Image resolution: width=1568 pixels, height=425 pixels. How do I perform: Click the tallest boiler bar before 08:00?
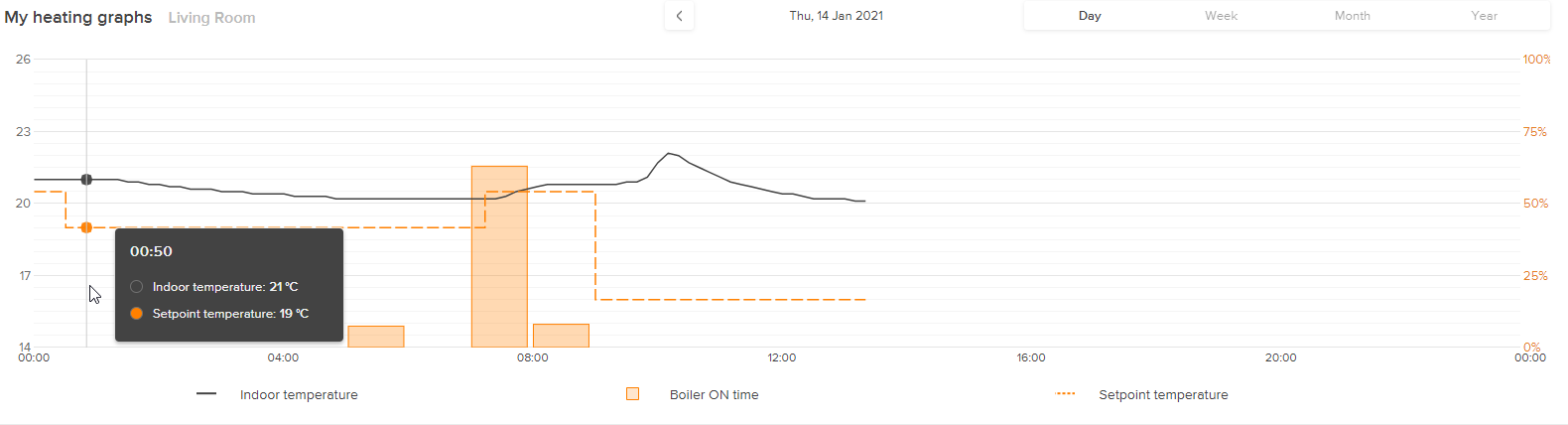tap(499, 256)
